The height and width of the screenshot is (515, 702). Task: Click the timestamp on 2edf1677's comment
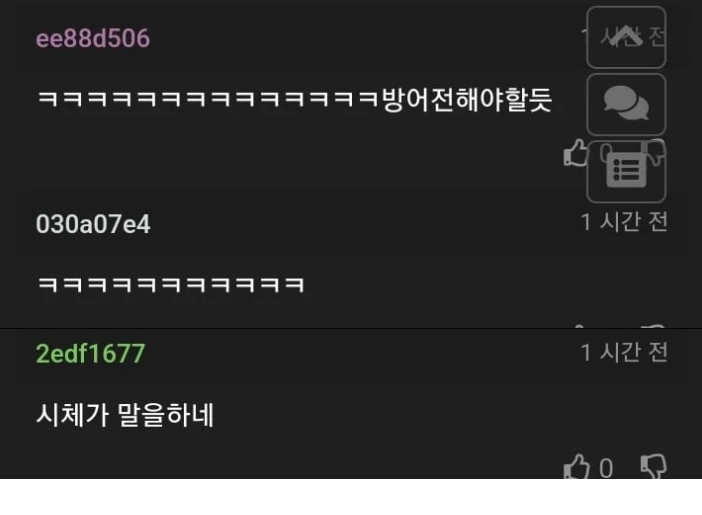(x=624, y=352)
